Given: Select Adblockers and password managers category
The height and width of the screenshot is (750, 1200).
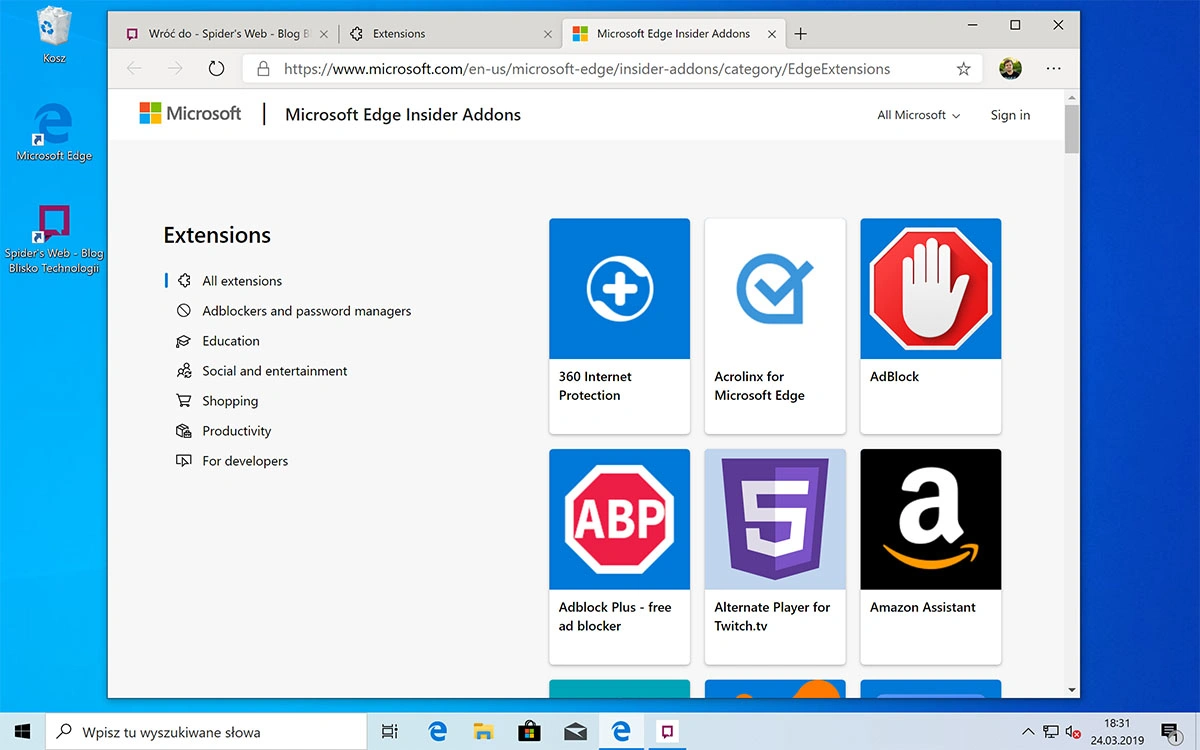Looking at the screenshot, I should (x=307, y=311).
